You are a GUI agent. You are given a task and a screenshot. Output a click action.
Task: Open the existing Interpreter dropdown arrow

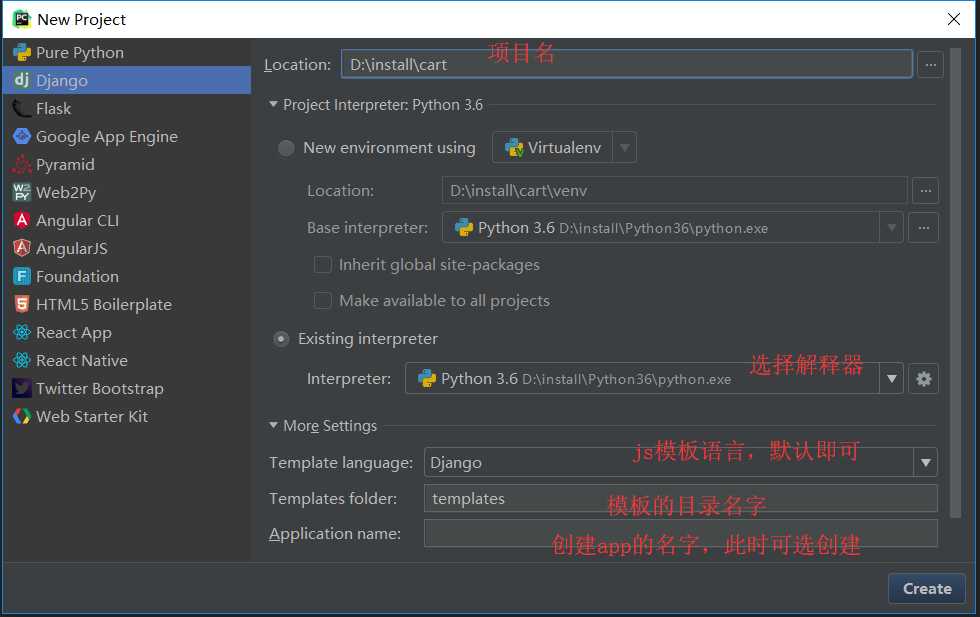pos(891,379)
